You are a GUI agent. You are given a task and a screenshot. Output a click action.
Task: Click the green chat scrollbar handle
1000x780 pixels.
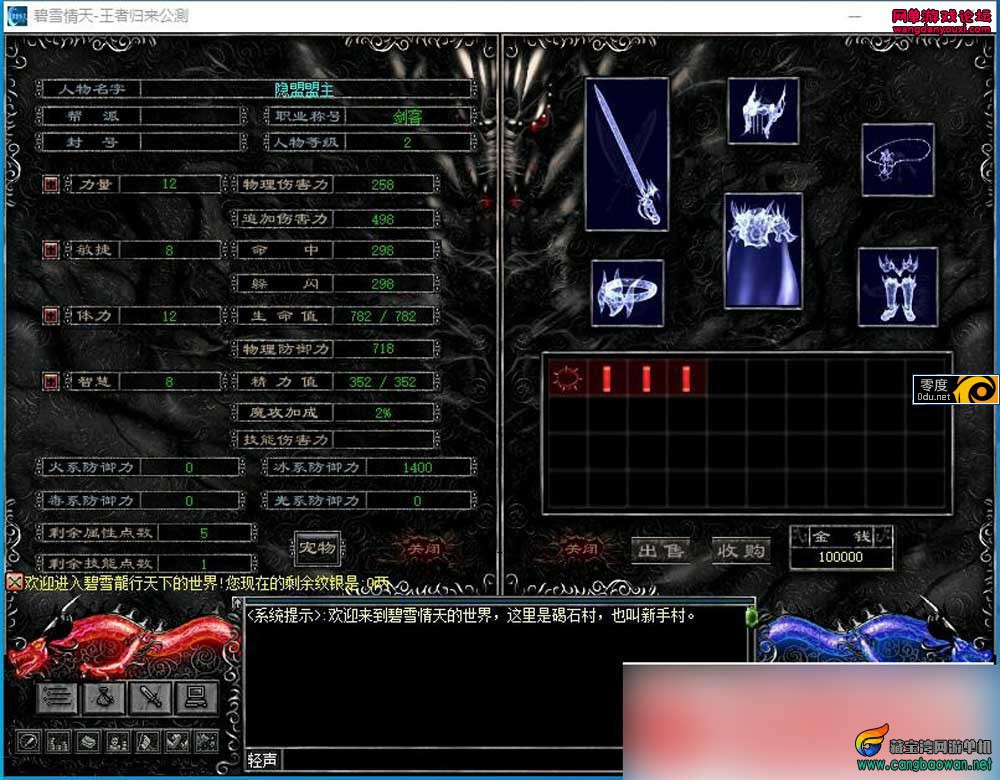click(x=751, y=617)
